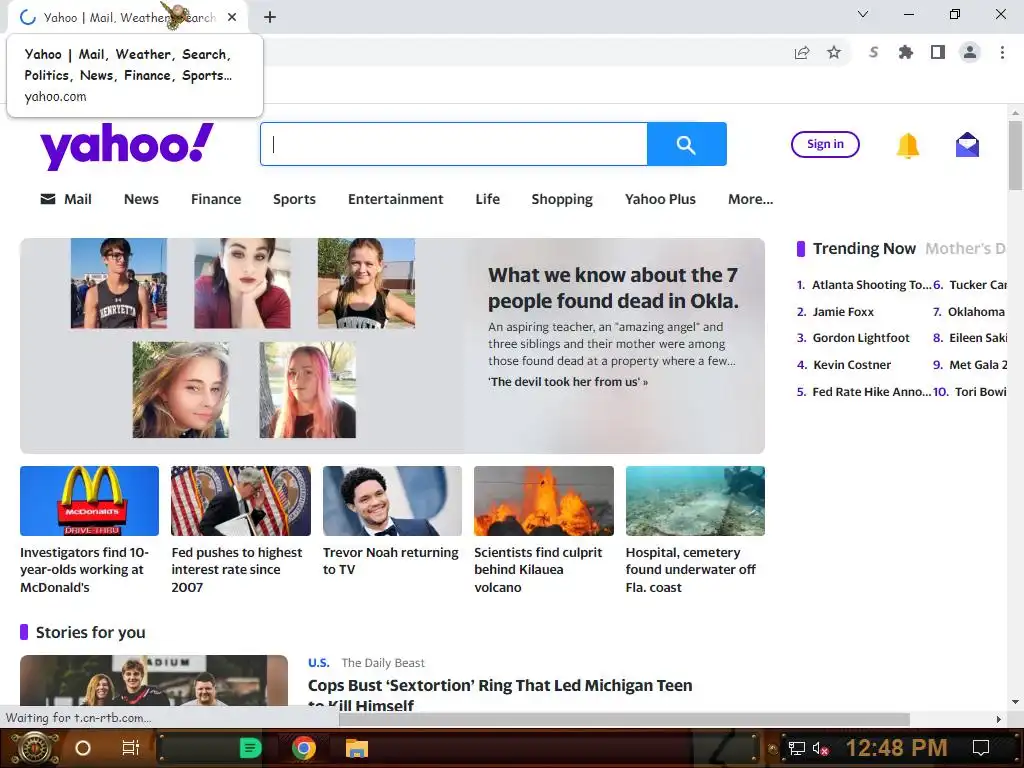This screenshot has height=768, width=1024.
Task: Open the Start menu steampunk button
Action: (x=34, y=748)
